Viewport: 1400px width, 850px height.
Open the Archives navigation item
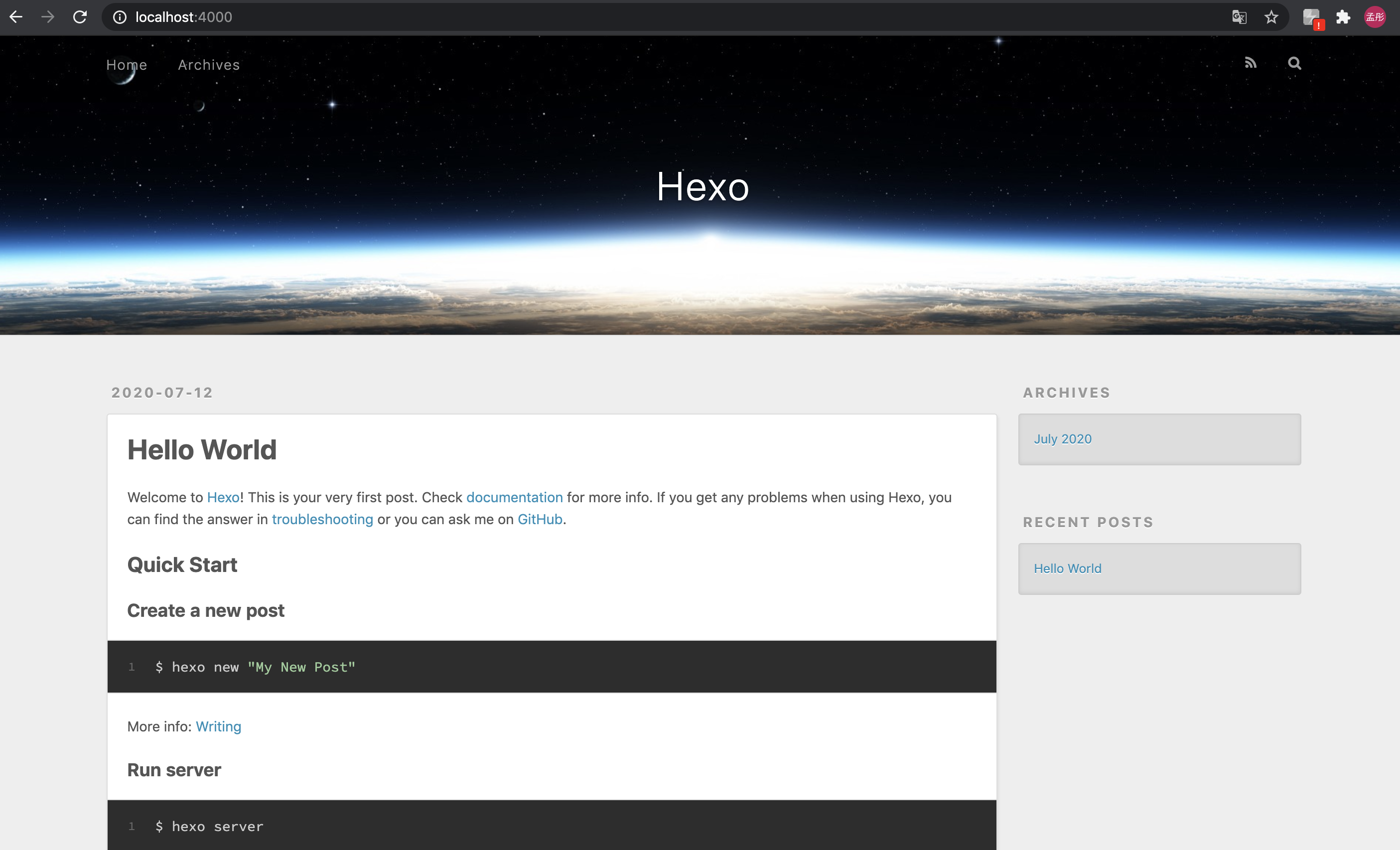pyautogui.click(x=209, y=65)
